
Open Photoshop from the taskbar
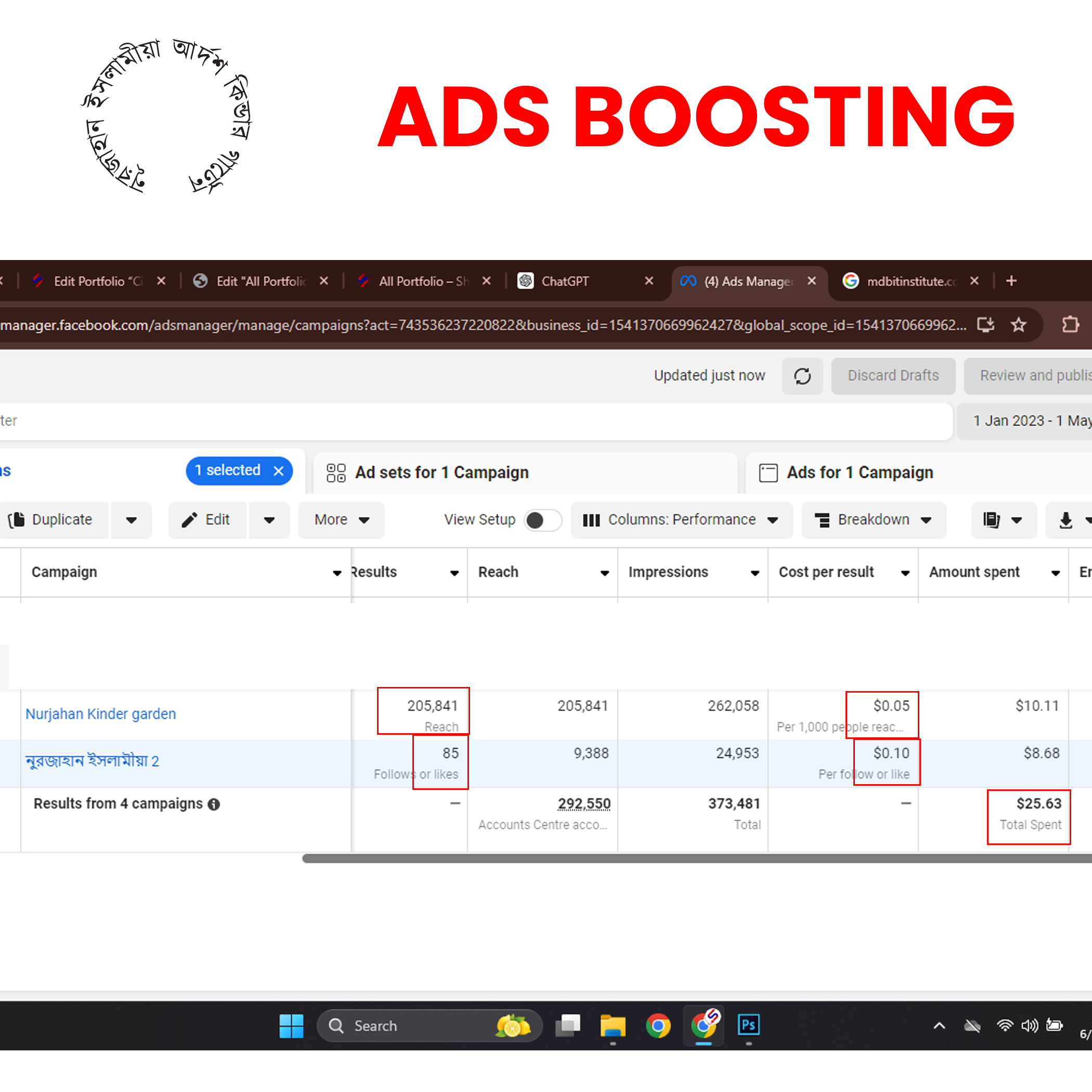click(x=748, y=1025)
